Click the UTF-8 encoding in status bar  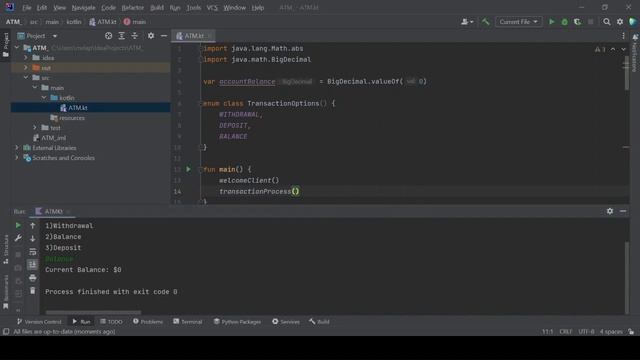pos(586,332)
